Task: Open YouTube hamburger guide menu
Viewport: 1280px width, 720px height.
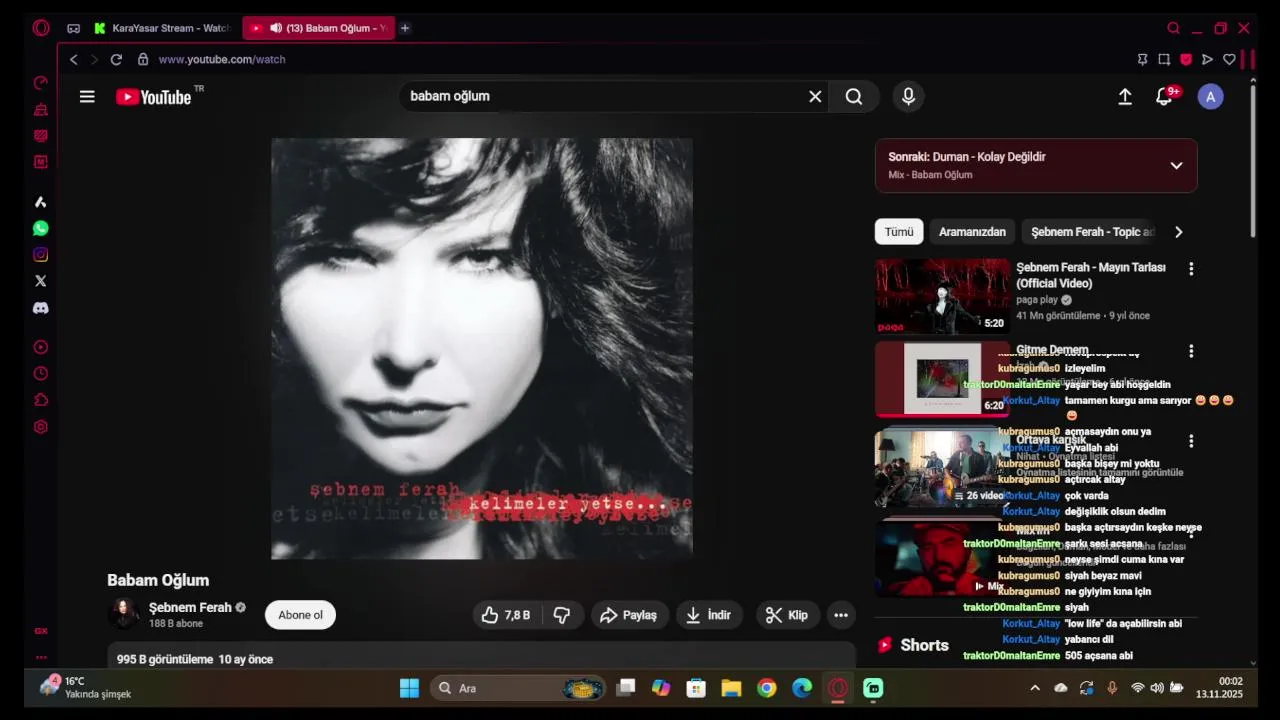Action: click(x=87, y=97)
